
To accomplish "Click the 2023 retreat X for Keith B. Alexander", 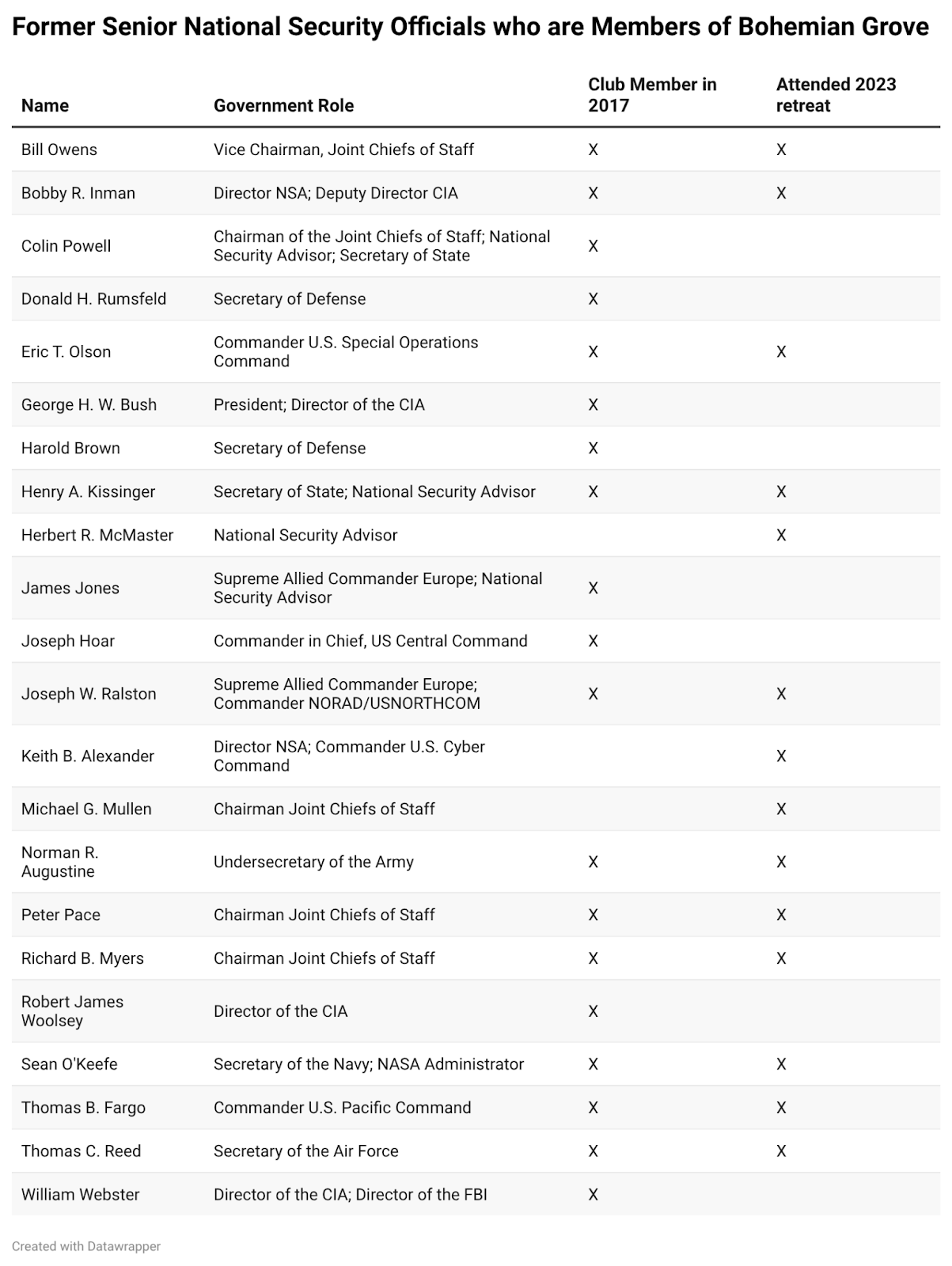I will click(781, 756).
